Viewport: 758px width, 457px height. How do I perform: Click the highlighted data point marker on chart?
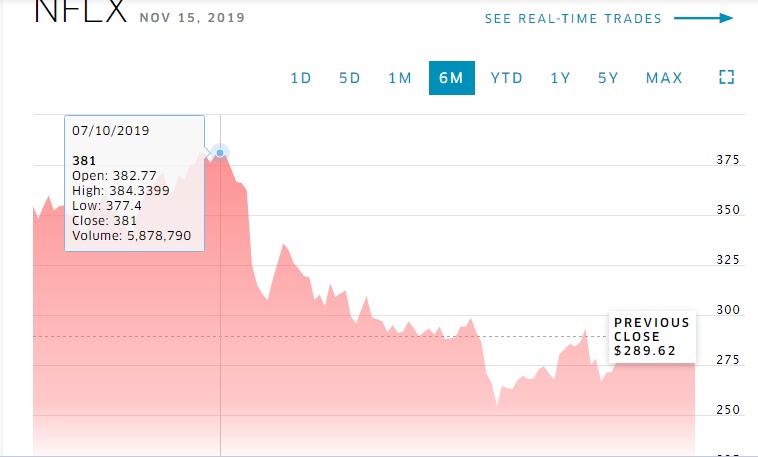220,153
